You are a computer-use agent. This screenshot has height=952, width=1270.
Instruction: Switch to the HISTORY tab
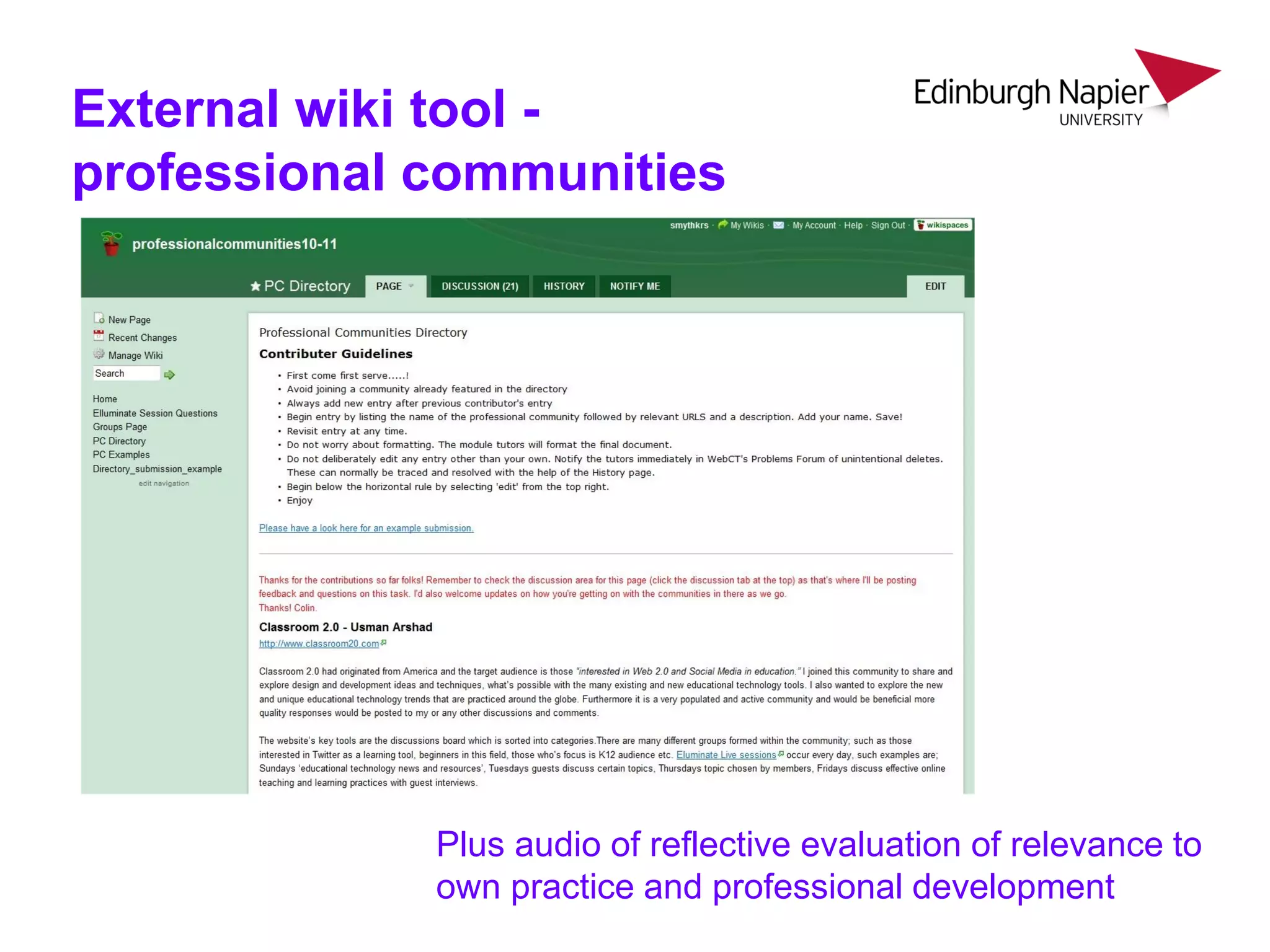tap(564, 286)
